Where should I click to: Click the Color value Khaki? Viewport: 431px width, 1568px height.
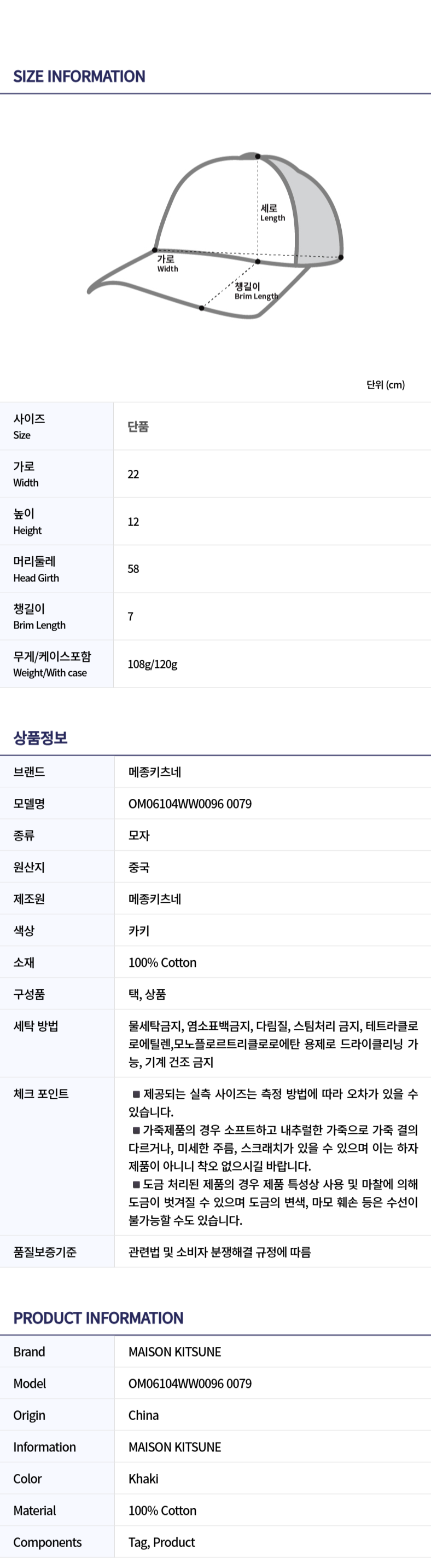[143, 1479]
